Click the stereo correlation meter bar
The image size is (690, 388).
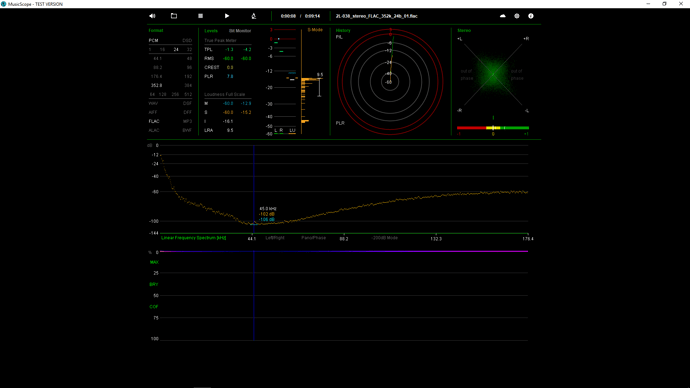[x=493, y=128]
